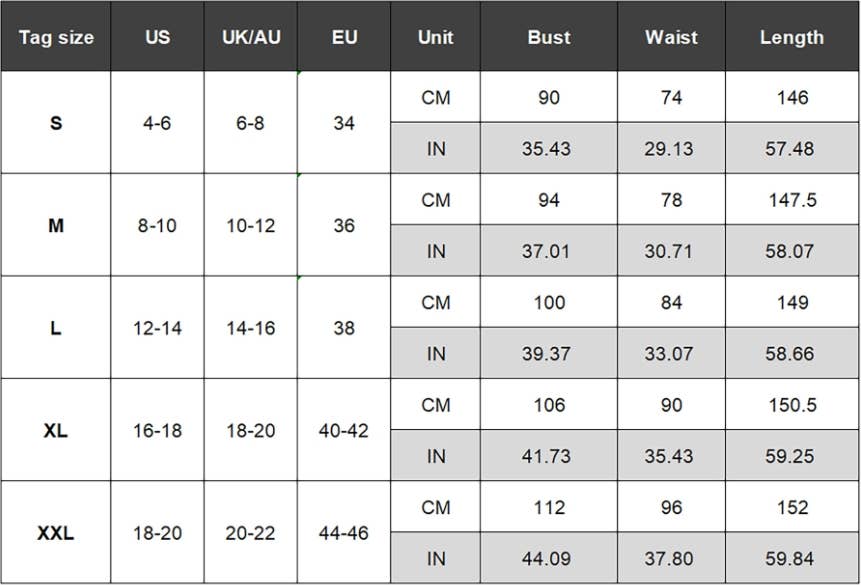
Task: Click EU size 44-46 cell
Action: click(344, 533)
